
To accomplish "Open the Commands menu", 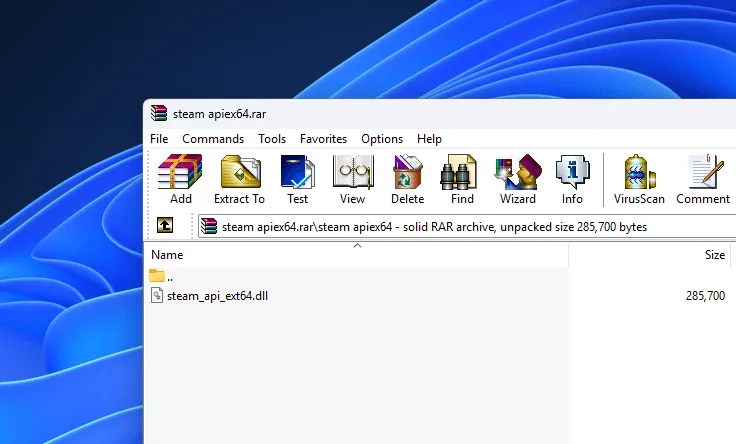I will click(x=213, y=139).
